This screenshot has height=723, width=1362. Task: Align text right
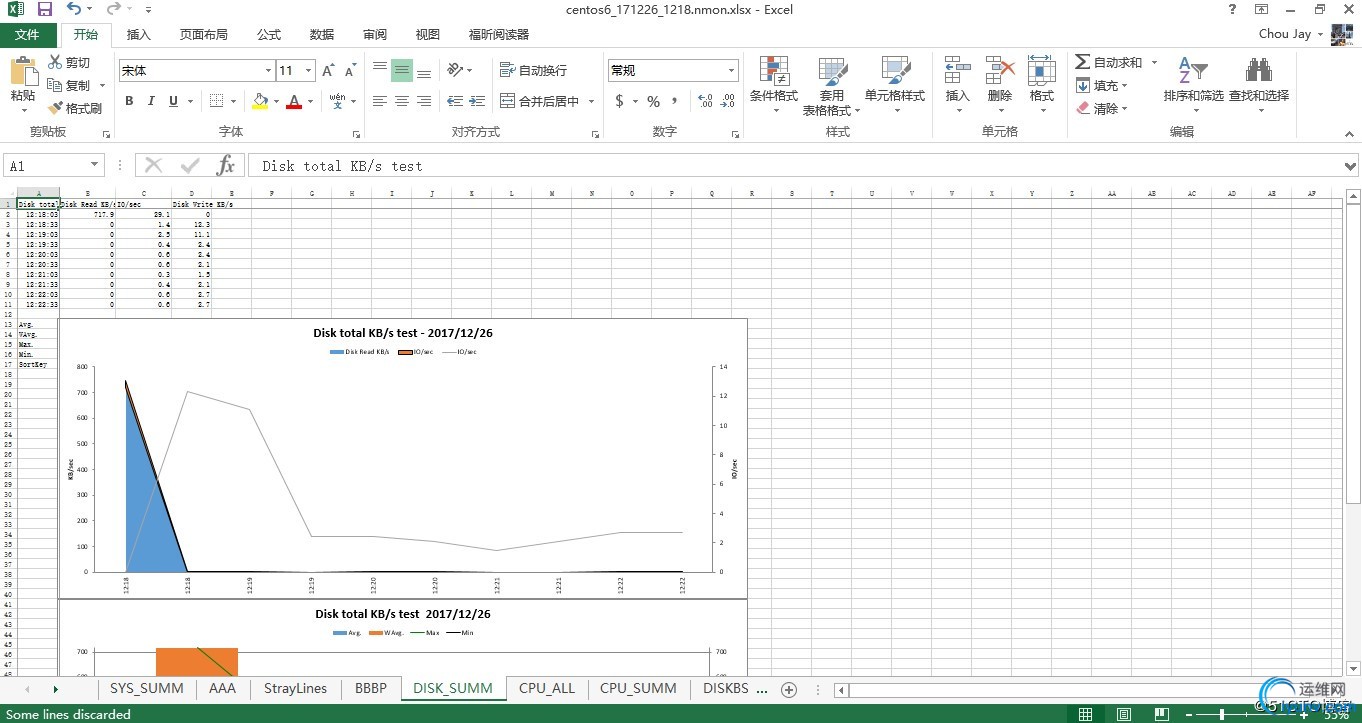[424, 101]
